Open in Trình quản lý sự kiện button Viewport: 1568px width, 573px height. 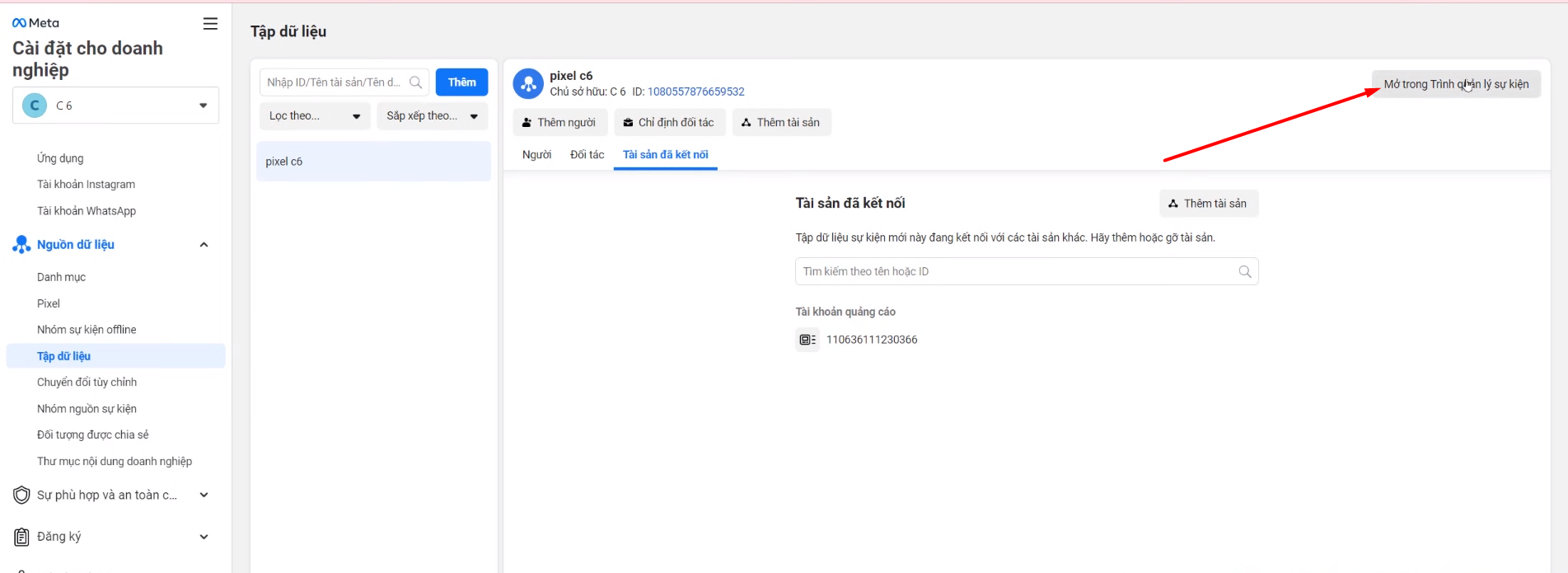1455,84
